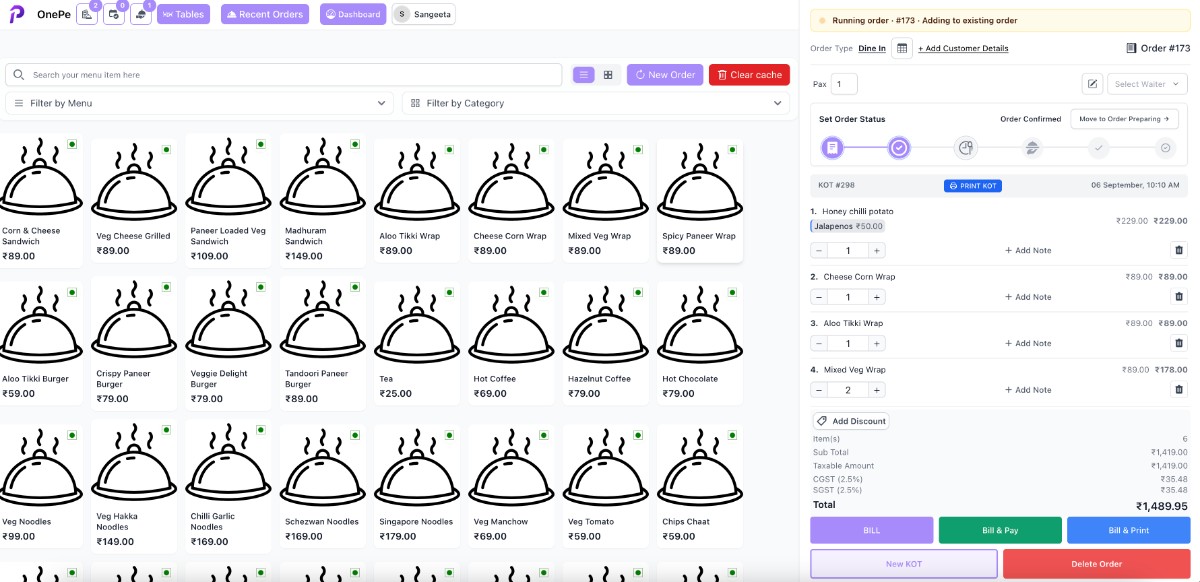Image resolution: width=1200 pixels, height=582 pixels.
Task: Select the order placed status step
Action: 832,148
